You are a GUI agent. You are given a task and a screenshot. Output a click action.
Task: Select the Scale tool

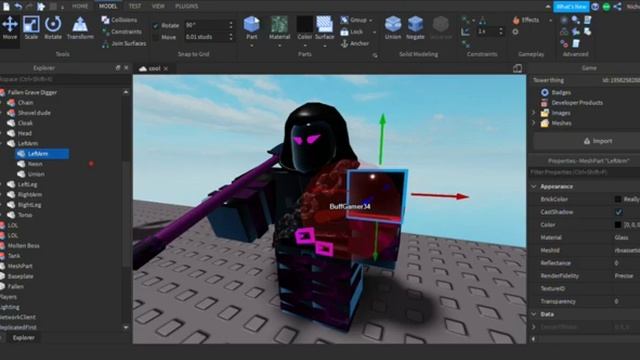tap(31, 28)
